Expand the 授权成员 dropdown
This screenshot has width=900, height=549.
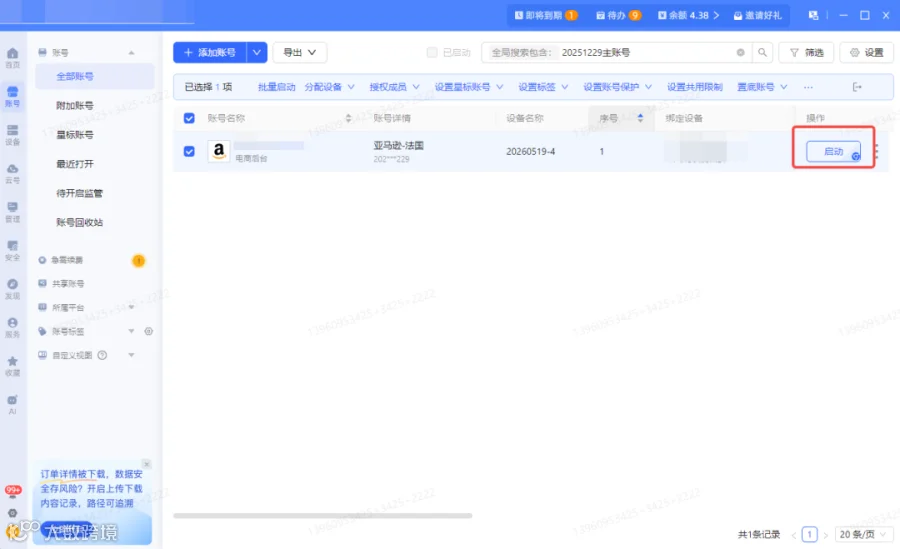click(x=394, y=87)
